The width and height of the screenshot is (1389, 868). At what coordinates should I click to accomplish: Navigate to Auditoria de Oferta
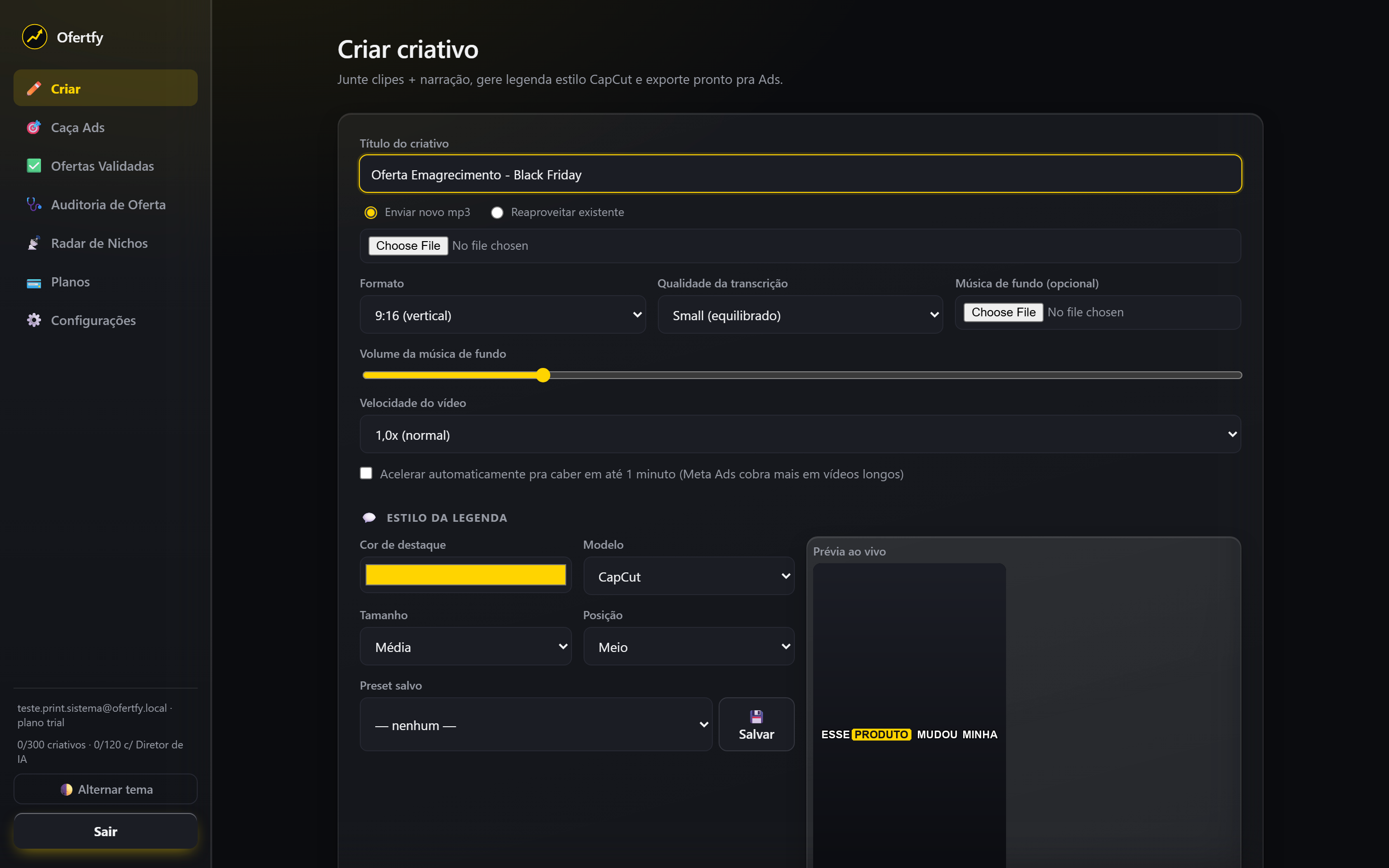point(106,204)
